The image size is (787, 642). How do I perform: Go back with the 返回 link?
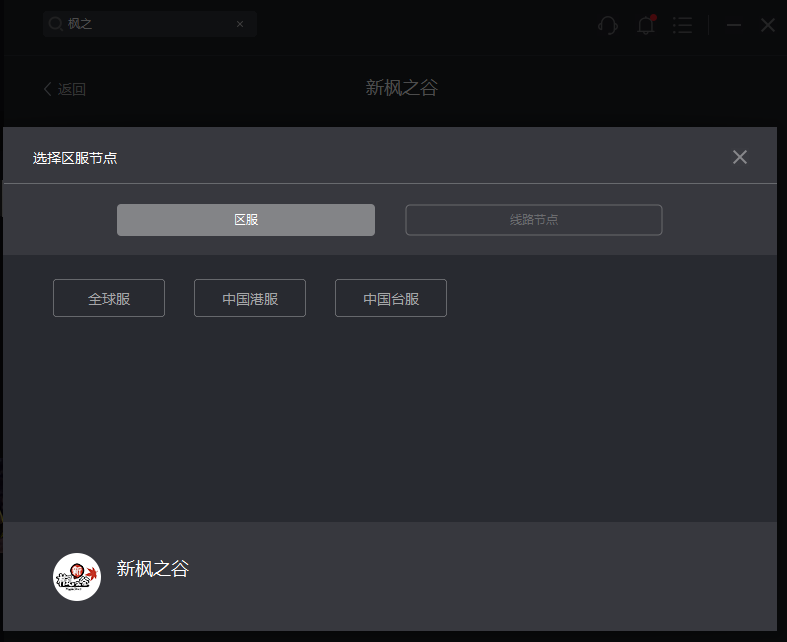65,89
